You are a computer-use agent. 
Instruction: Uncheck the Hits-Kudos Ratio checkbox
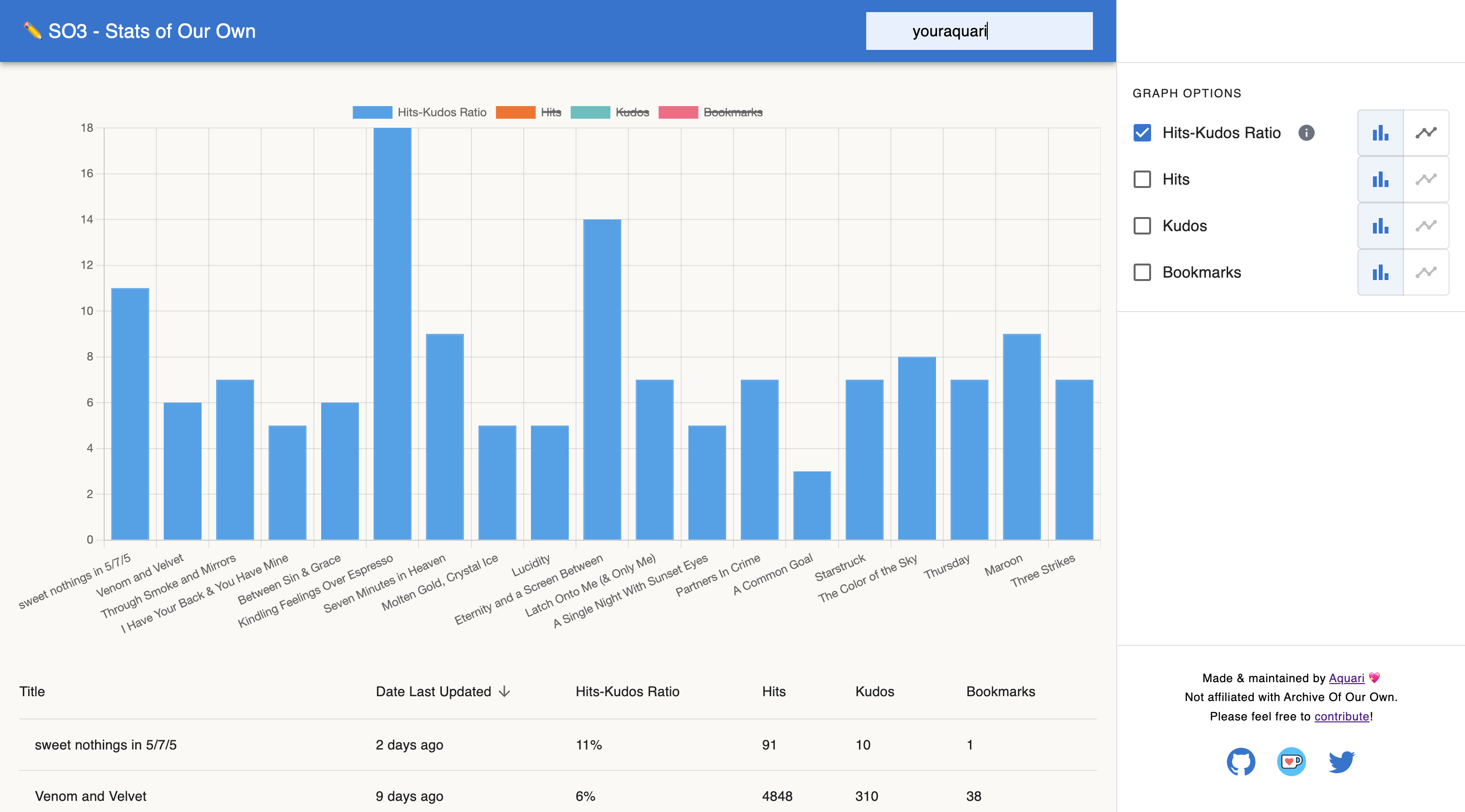point(1142,133)
